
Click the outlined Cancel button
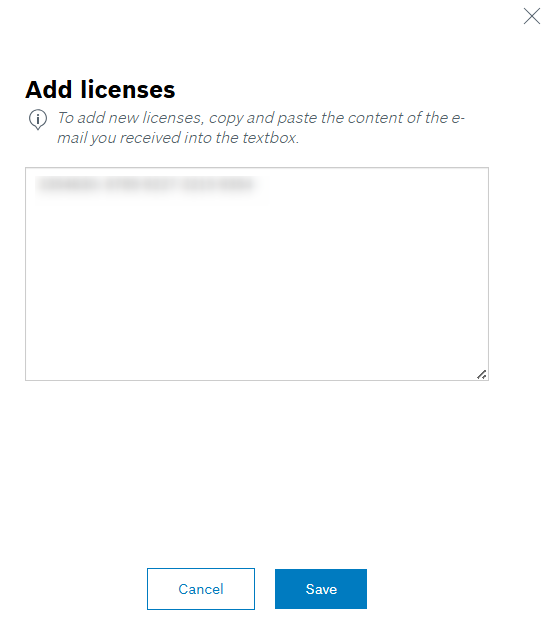pyautogui.click(x=201, y=589)
